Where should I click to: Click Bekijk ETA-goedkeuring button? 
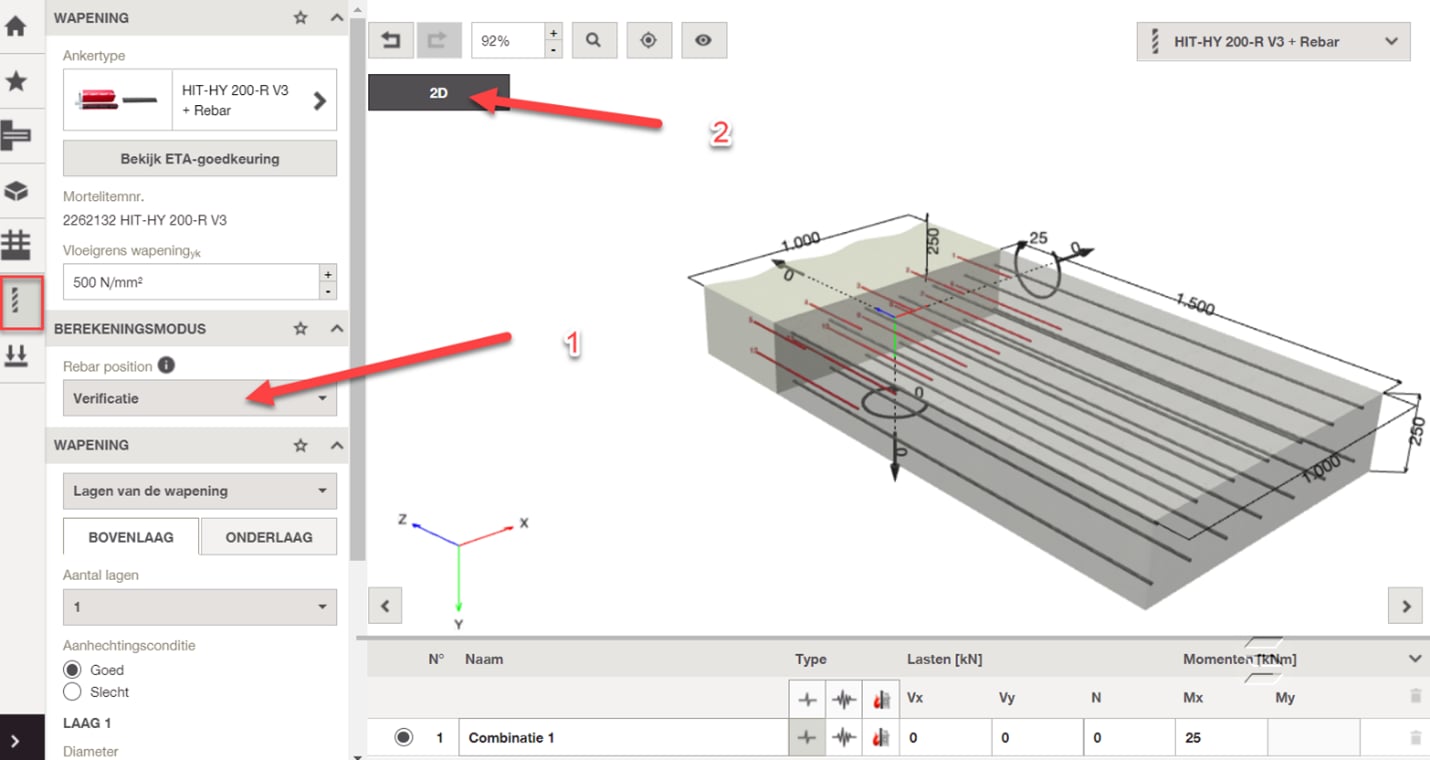pyautogui.click(x=199, y=158)
